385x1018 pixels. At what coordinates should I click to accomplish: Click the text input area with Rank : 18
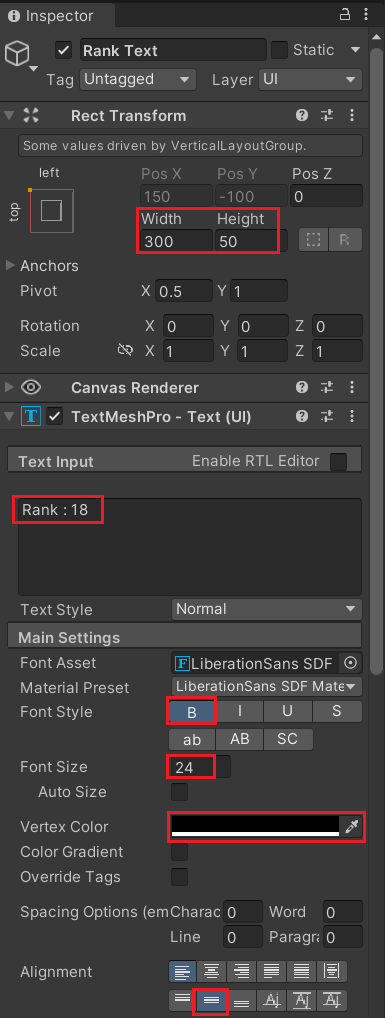190,547
